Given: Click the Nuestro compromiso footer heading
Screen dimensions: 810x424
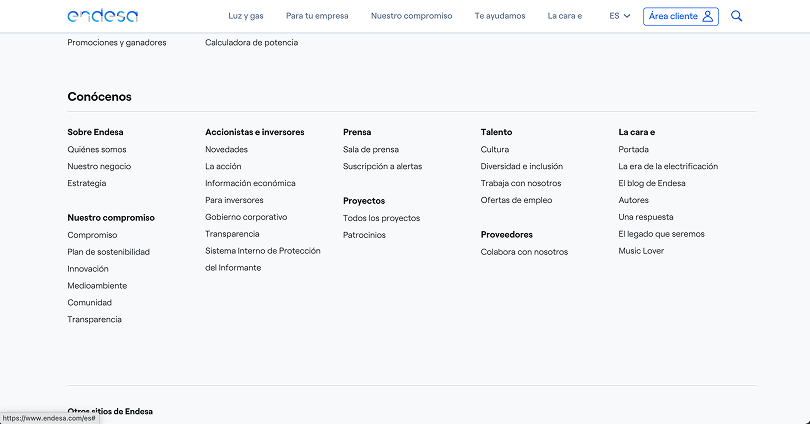Looking at the screenshot, I should click(x=111, y=218).
